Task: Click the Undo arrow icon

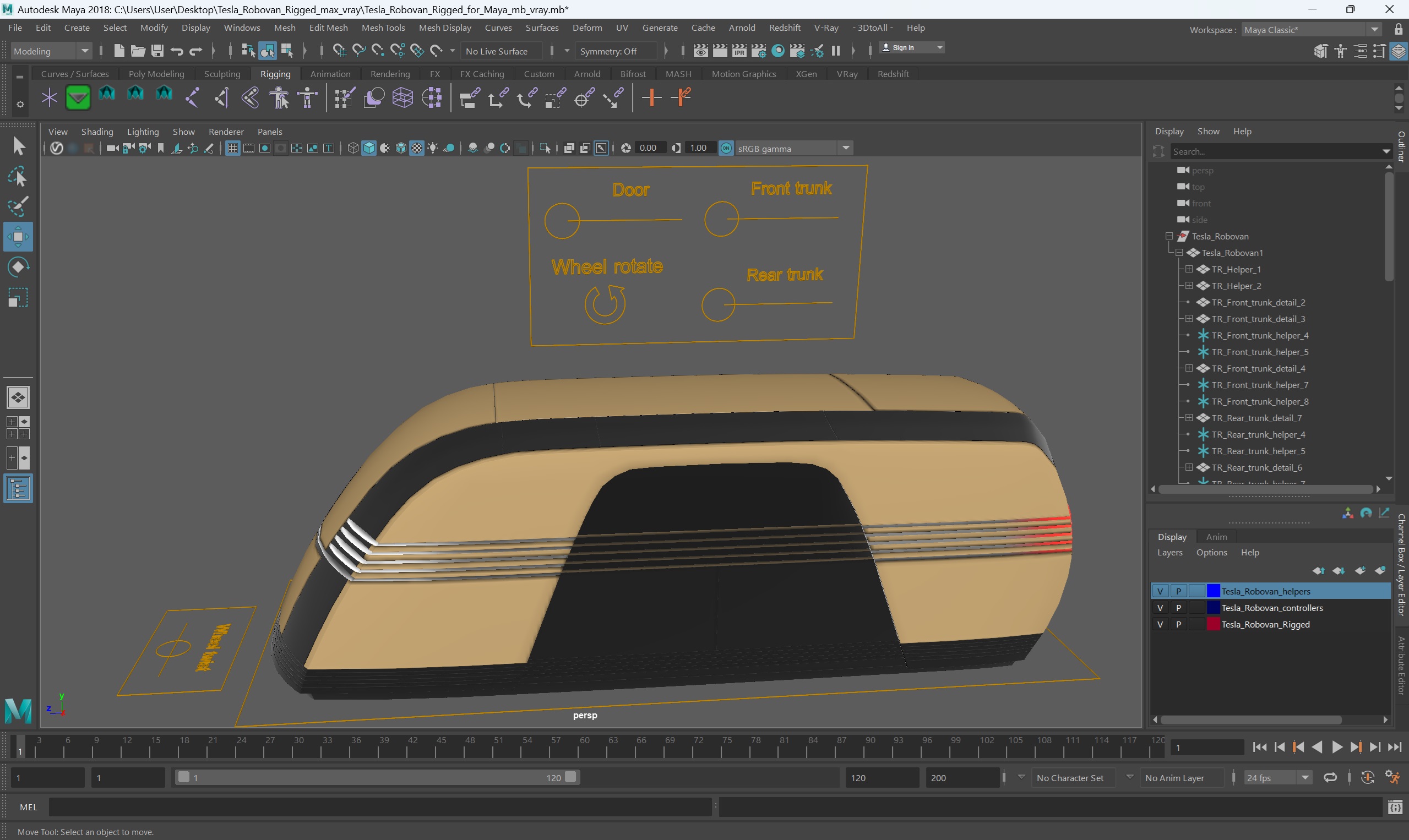Action: click(x=176, y=51)
